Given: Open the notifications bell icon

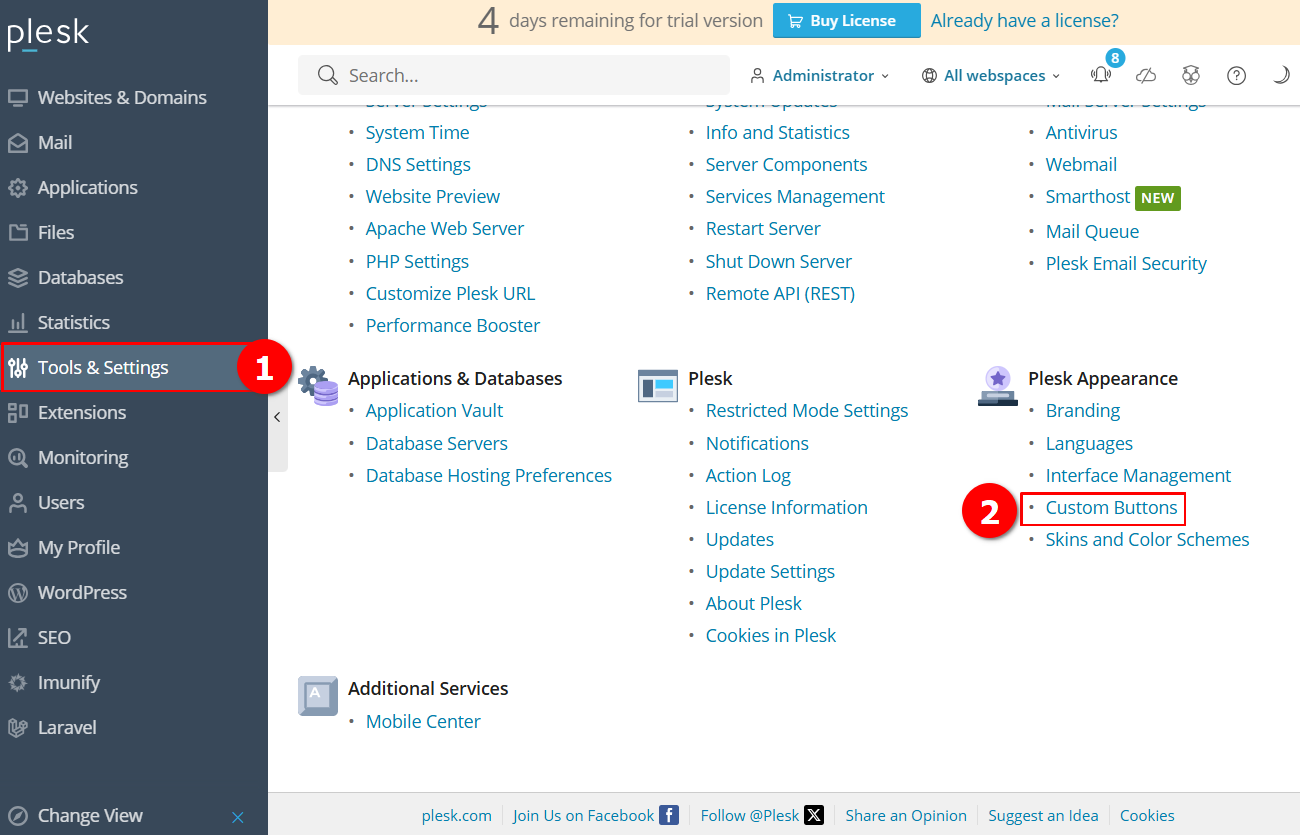Looking at the screenshot, I should tap(1101, 75).
